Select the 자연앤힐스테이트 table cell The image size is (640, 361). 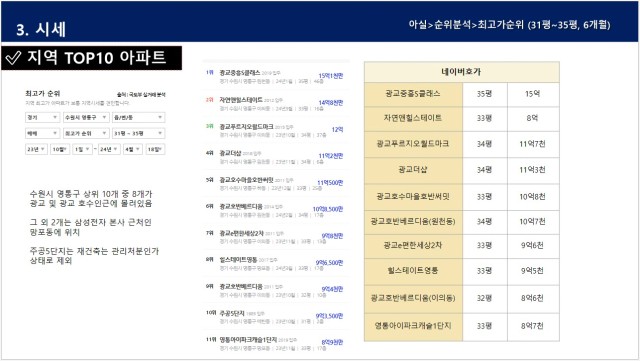tap(413, 119)
